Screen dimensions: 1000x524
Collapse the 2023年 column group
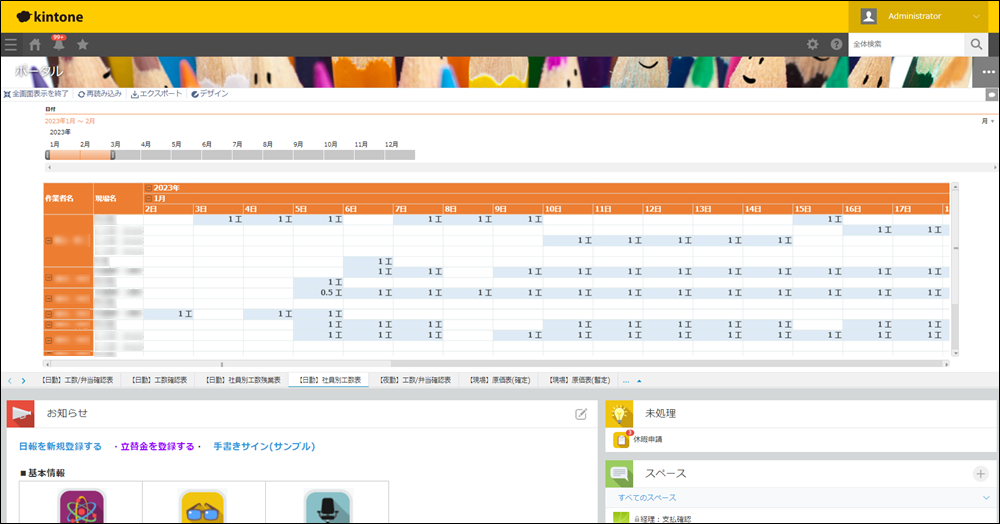149,188
